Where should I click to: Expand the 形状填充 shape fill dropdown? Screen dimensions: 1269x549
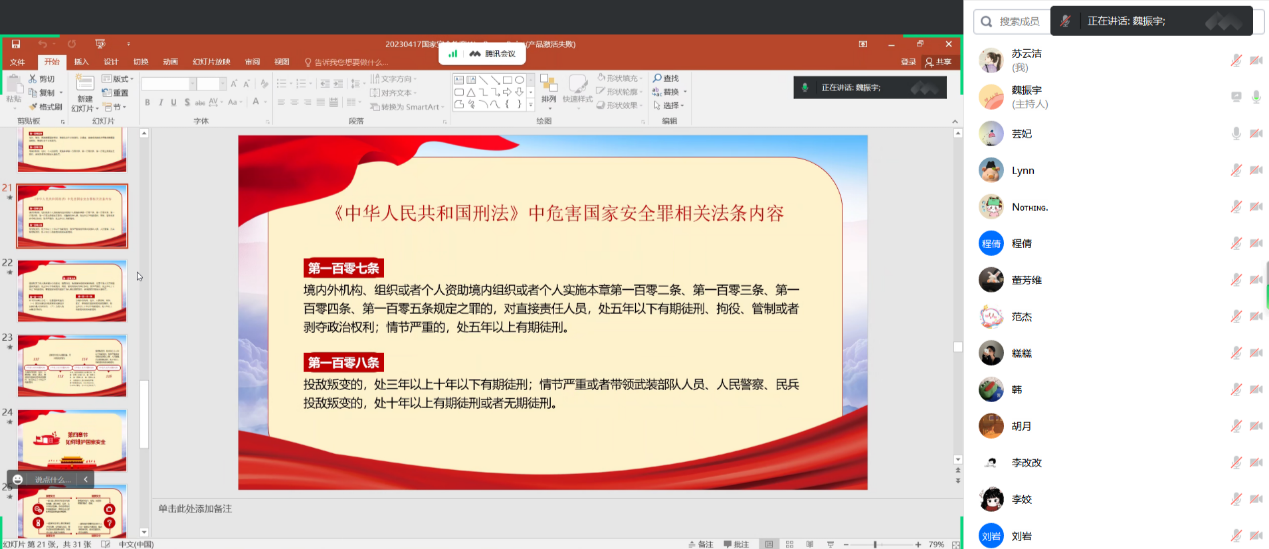coord(620,78)
